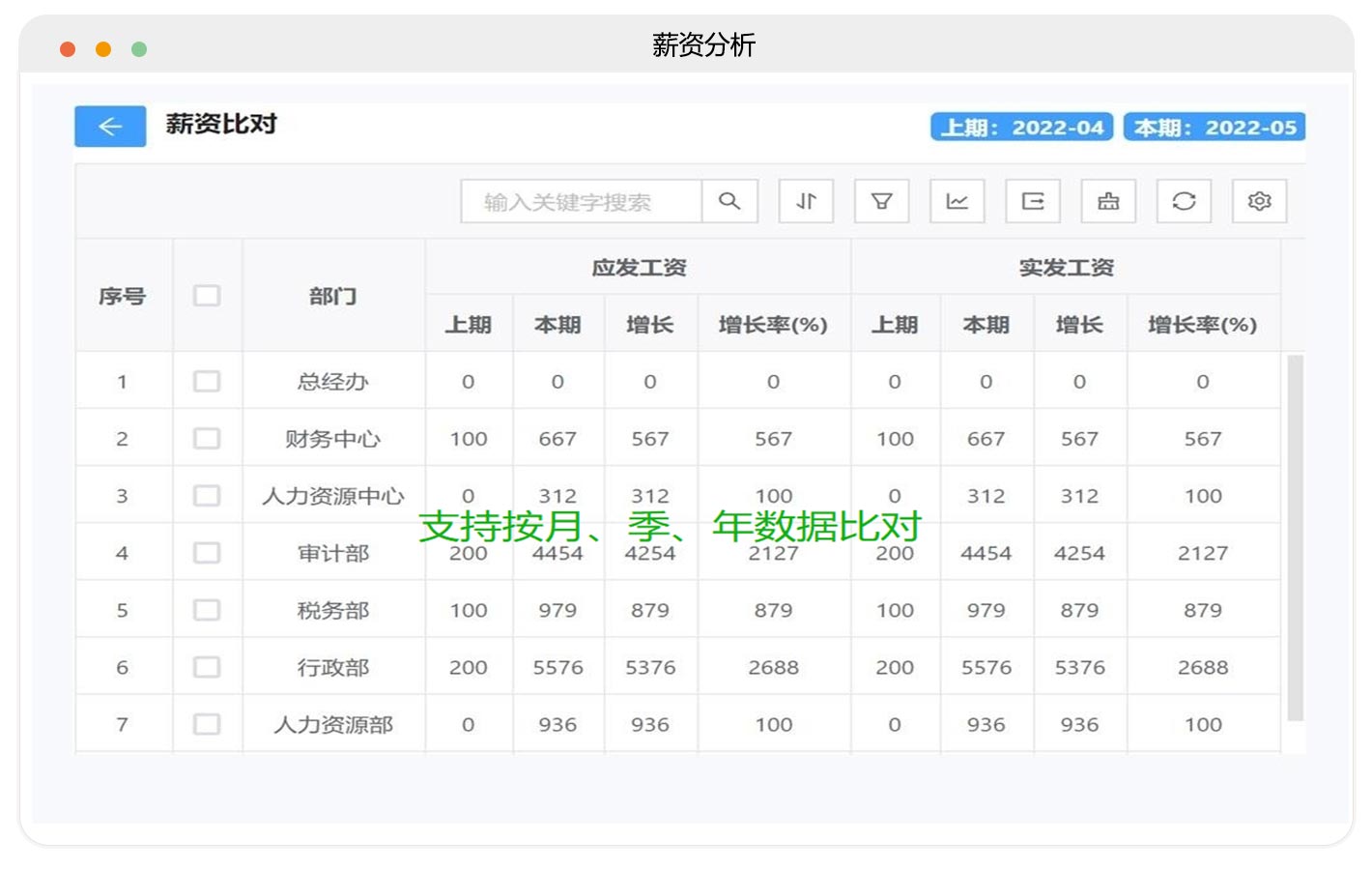Click the macOS green maximize dot
The image size is (1372, 870).
coord(139,49)
